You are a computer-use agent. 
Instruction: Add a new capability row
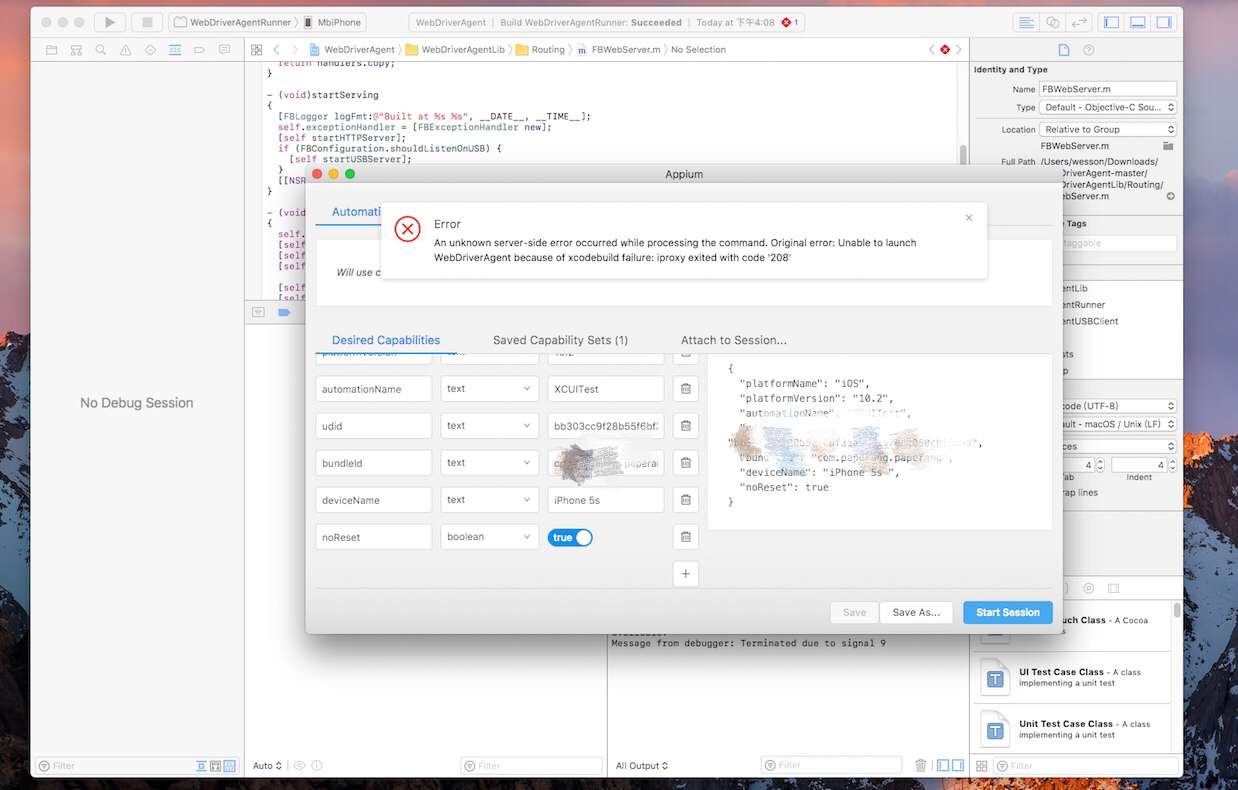click(x=685, y=574)
